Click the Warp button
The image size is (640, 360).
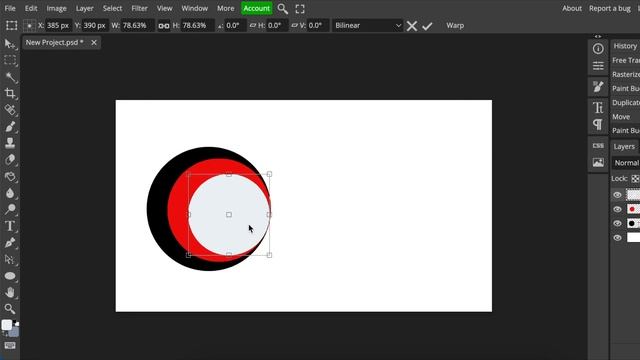point(455,25)
